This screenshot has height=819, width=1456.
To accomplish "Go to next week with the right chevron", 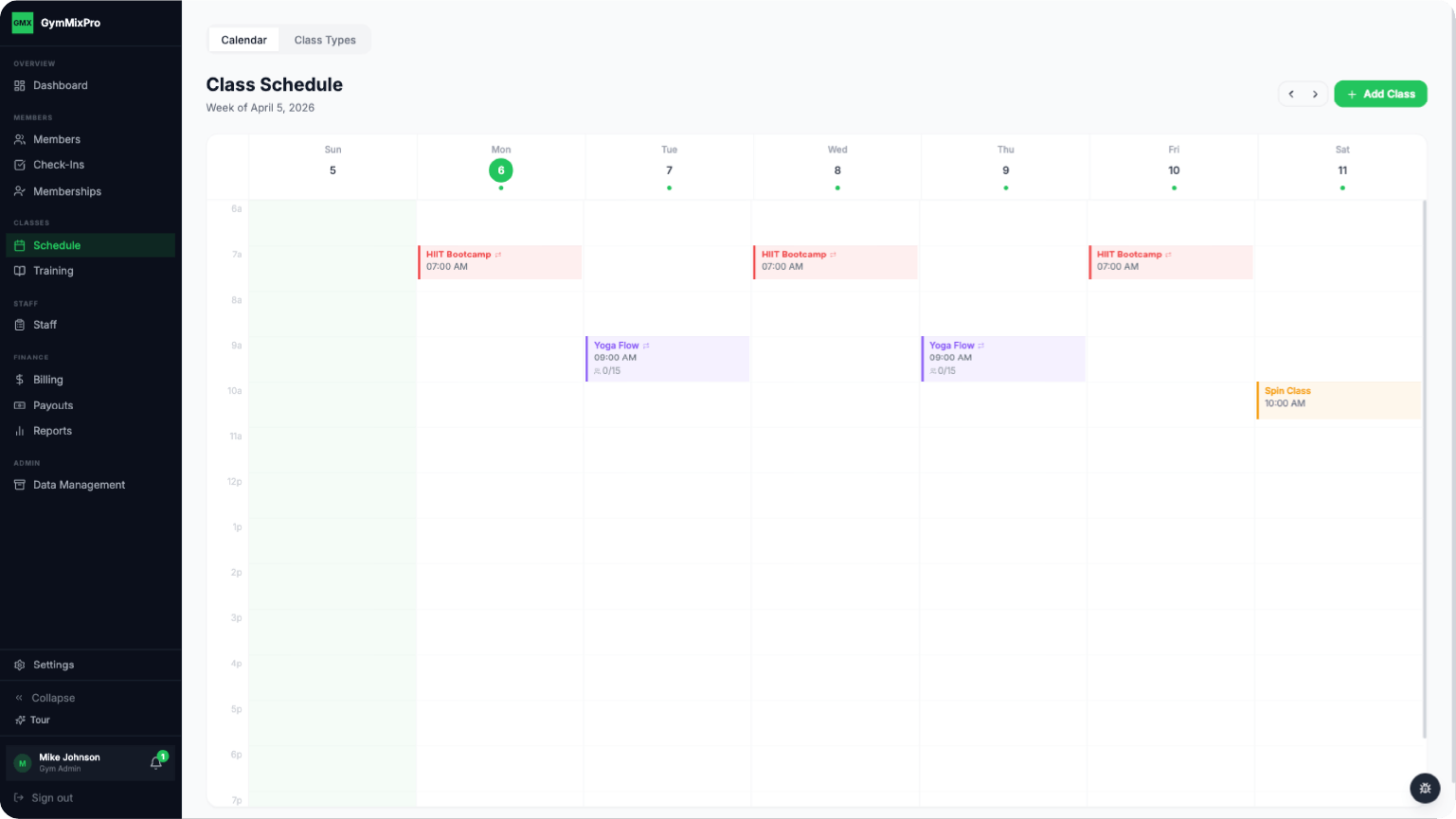I will point(1316,94).
